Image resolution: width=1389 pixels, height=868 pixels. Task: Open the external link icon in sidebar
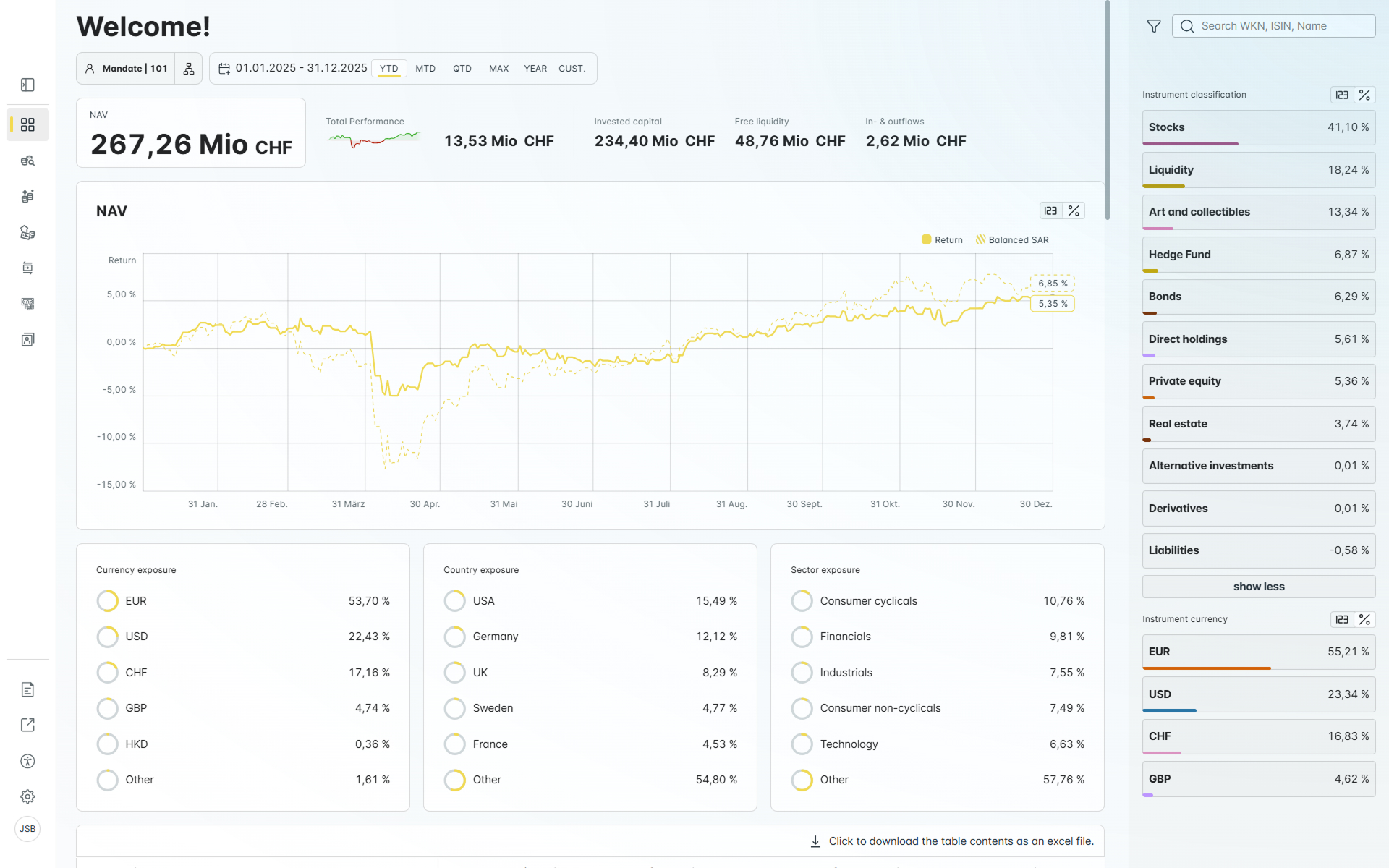[27, 725]
